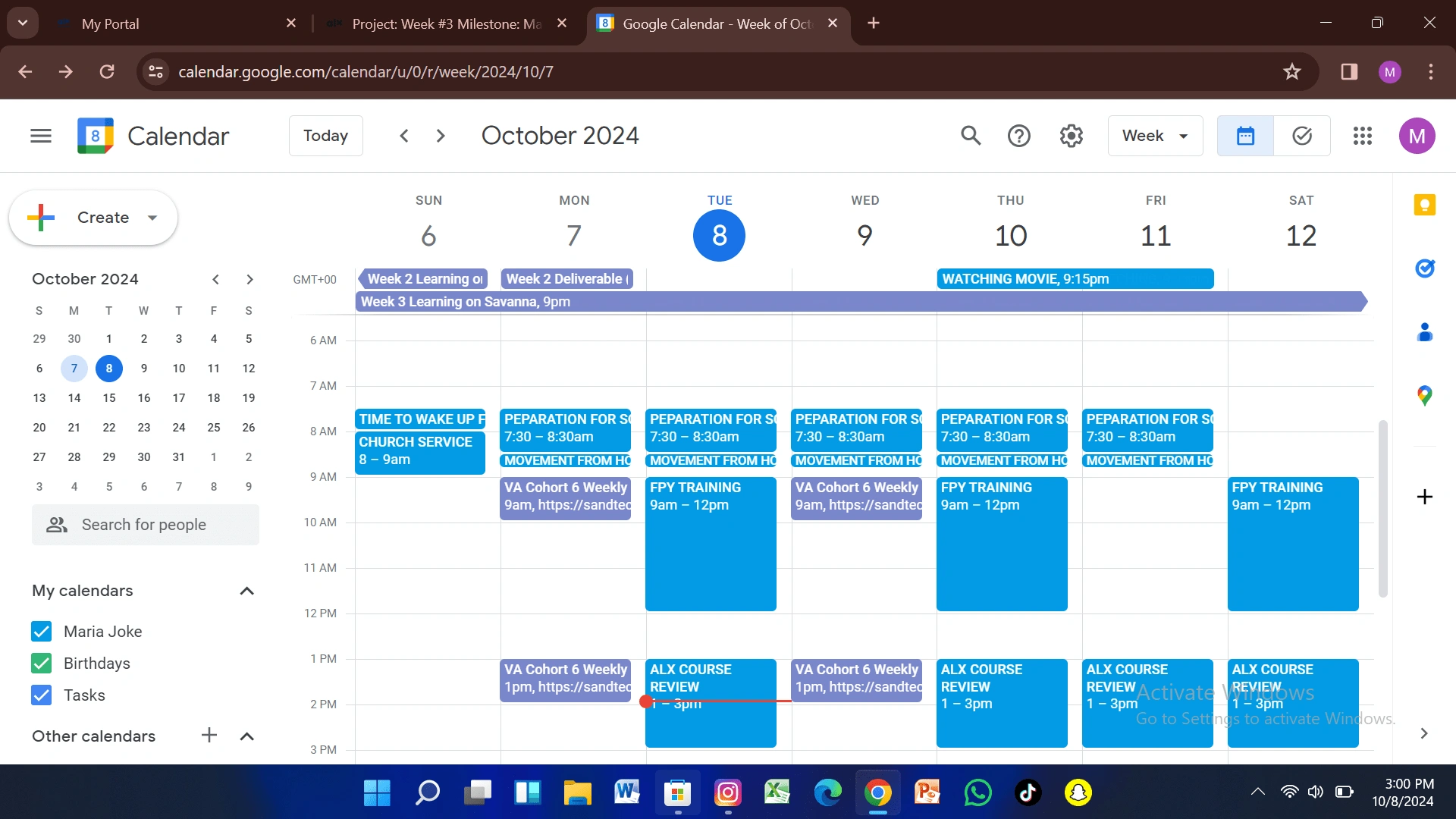1456x819 pixels.
Task: Click the calendar search magnifier icon
Action: click(x=970, y=136)
